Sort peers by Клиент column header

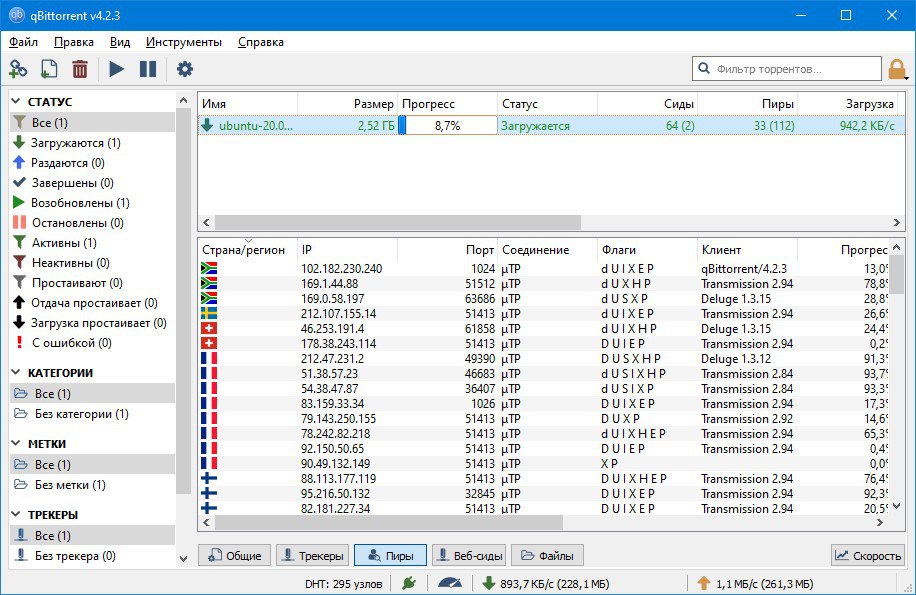click(x=747, y=249)
